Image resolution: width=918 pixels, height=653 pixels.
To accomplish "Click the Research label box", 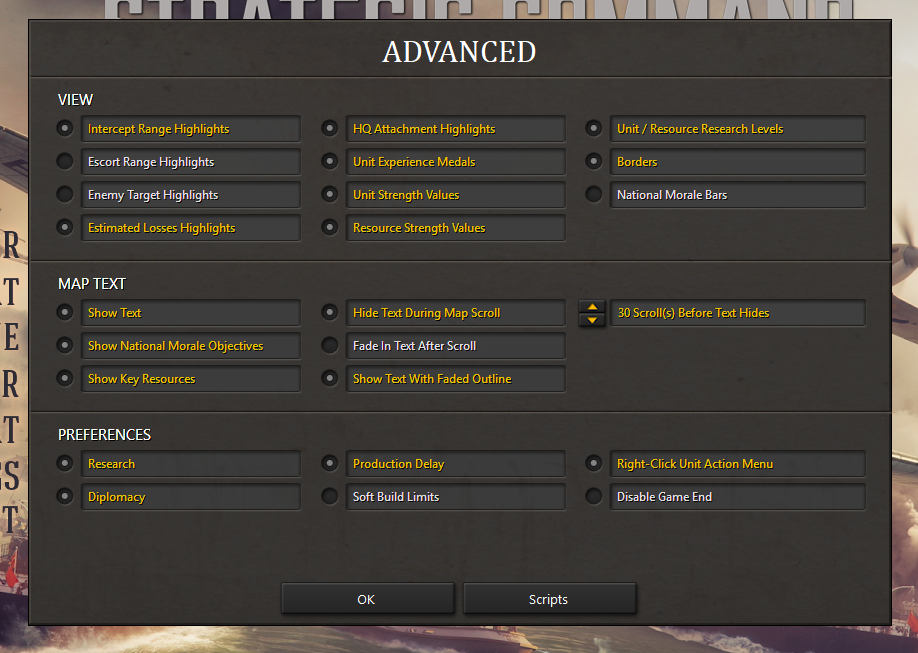I will (190, 464).
